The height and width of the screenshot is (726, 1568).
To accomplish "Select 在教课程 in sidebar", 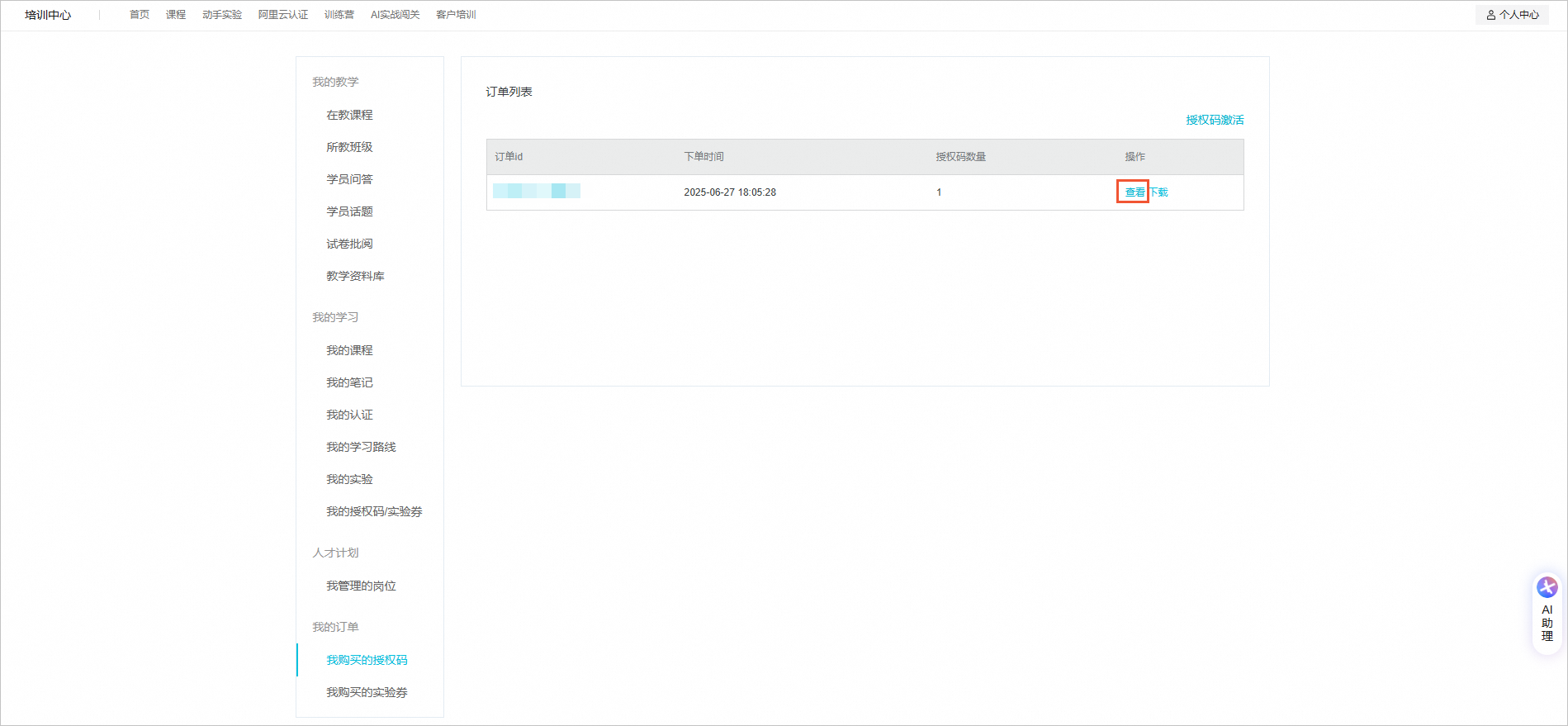I will 349,115.
